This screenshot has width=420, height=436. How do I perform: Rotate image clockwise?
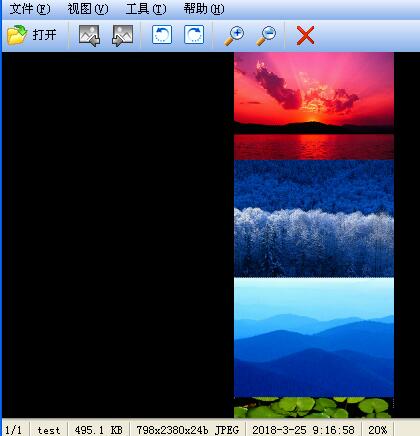coord(194,35)
